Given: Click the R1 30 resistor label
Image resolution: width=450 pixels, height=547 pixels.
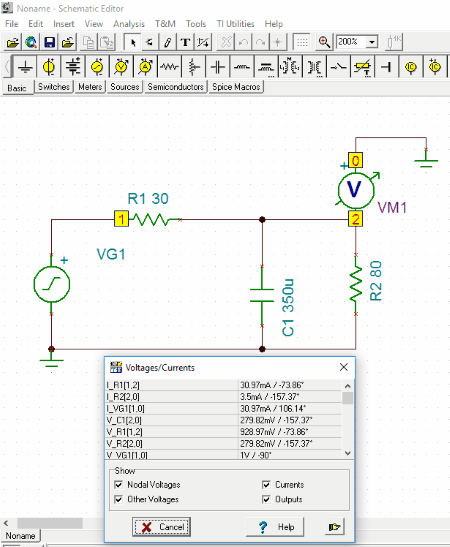Looking at the screenshot, I should (x=148, y=198).
